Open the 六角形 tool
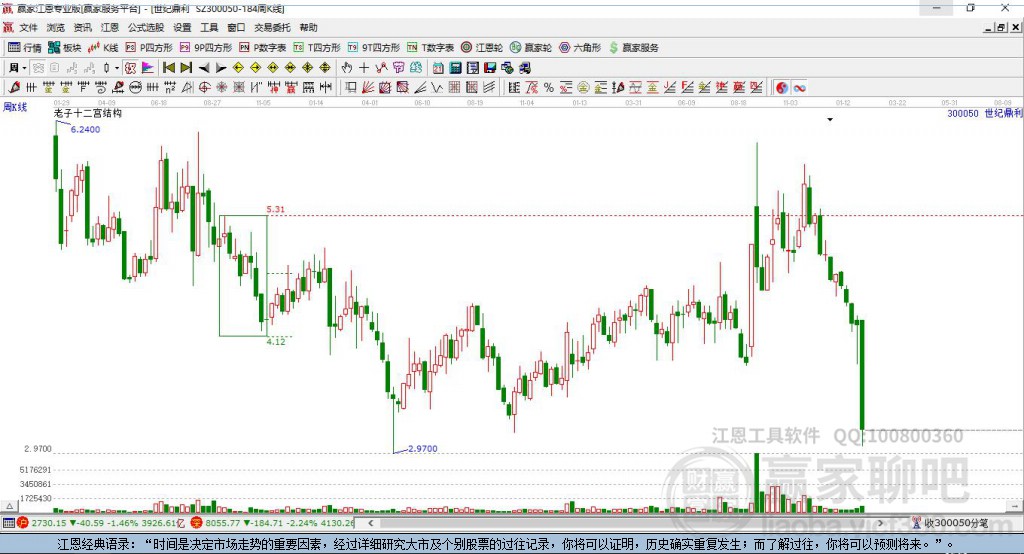The height and width of the screenshot is (554, 1024). point(580,48)
